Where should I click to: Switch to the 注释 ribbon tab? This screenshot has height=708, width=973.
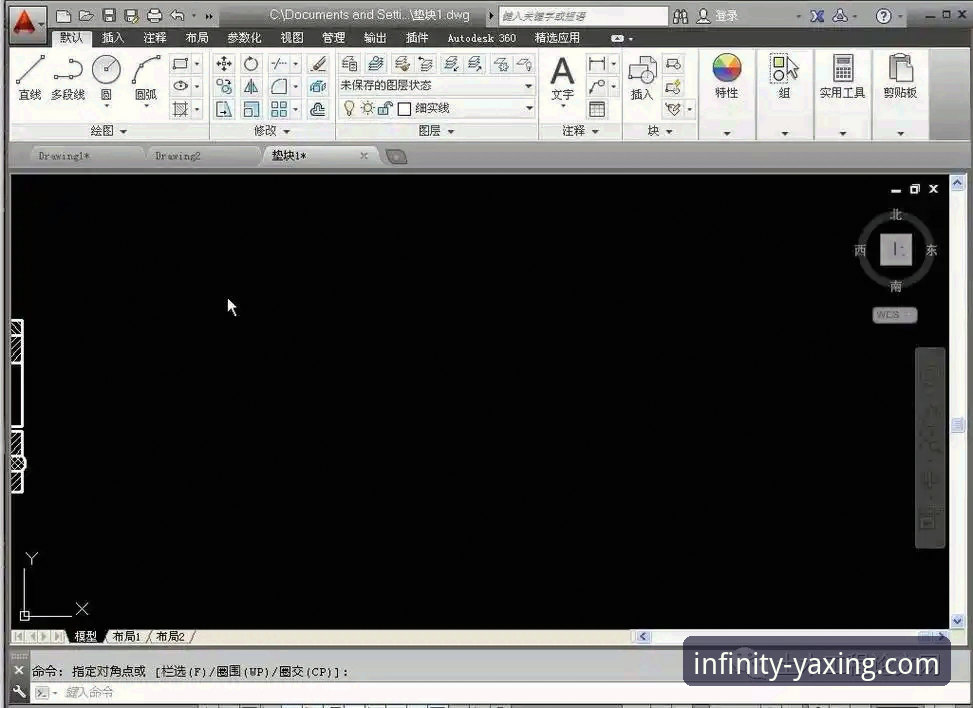coord(155,38)
